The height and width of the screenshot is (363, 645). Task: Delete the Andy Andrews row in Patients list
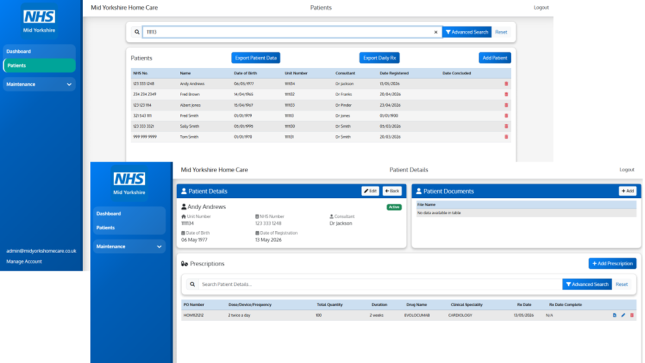tap(506, 84)
